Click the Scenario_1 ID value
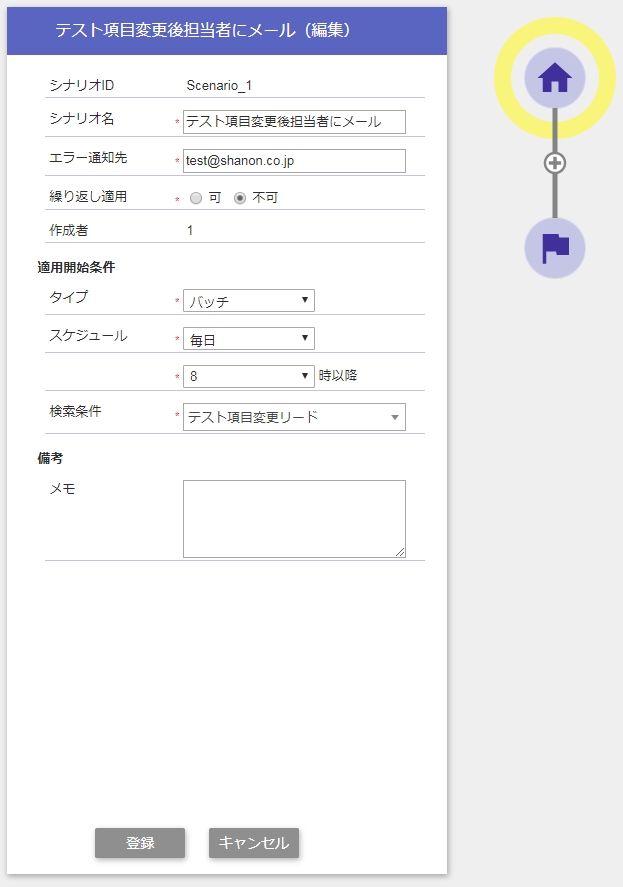 (x=219, y=85)
